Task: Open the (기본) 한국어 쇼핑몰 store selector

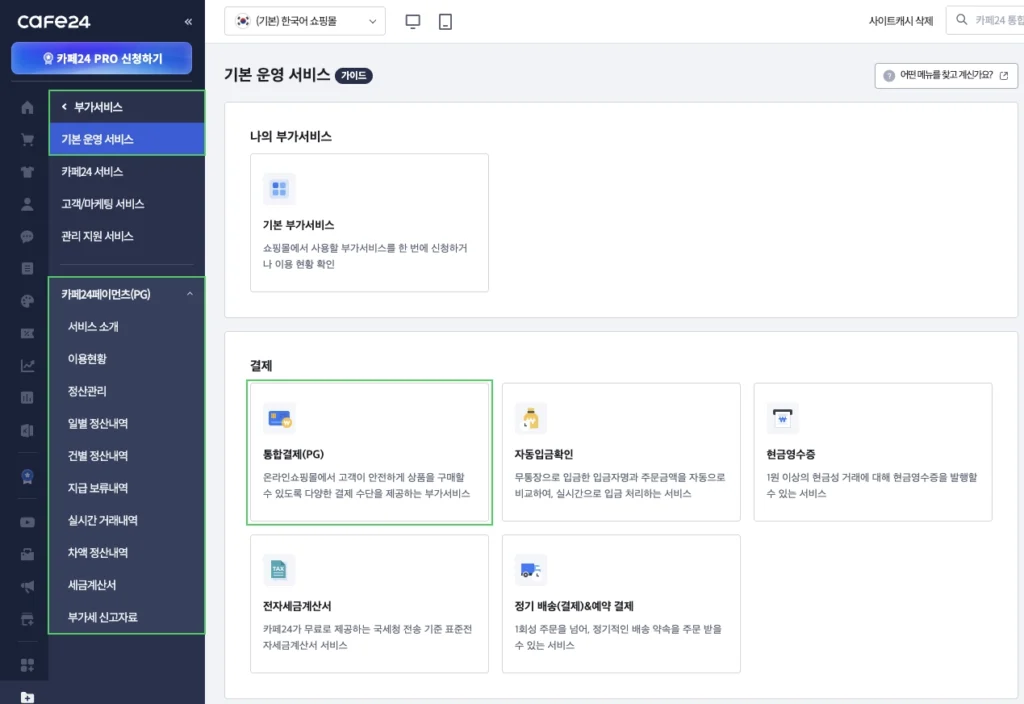Action: pos(304,20)
